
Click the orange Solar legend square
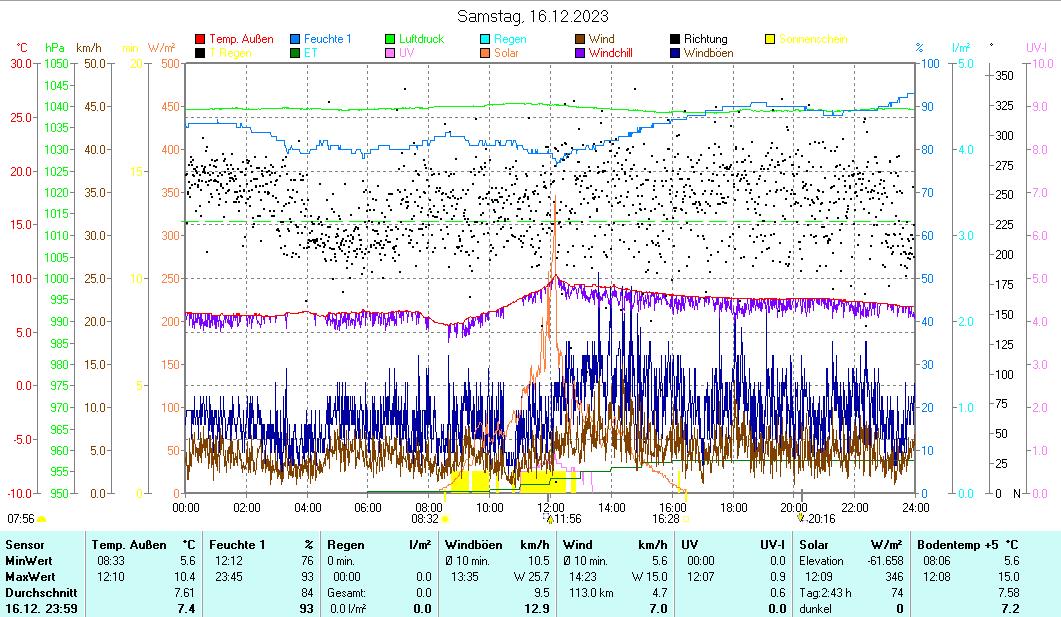coord(485,53)
